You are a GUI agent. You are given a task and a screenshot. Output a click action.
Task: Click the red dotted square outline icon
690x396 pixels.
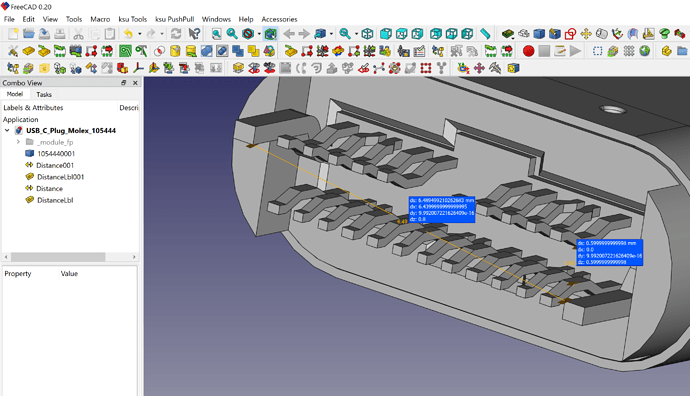coord(426,68)
